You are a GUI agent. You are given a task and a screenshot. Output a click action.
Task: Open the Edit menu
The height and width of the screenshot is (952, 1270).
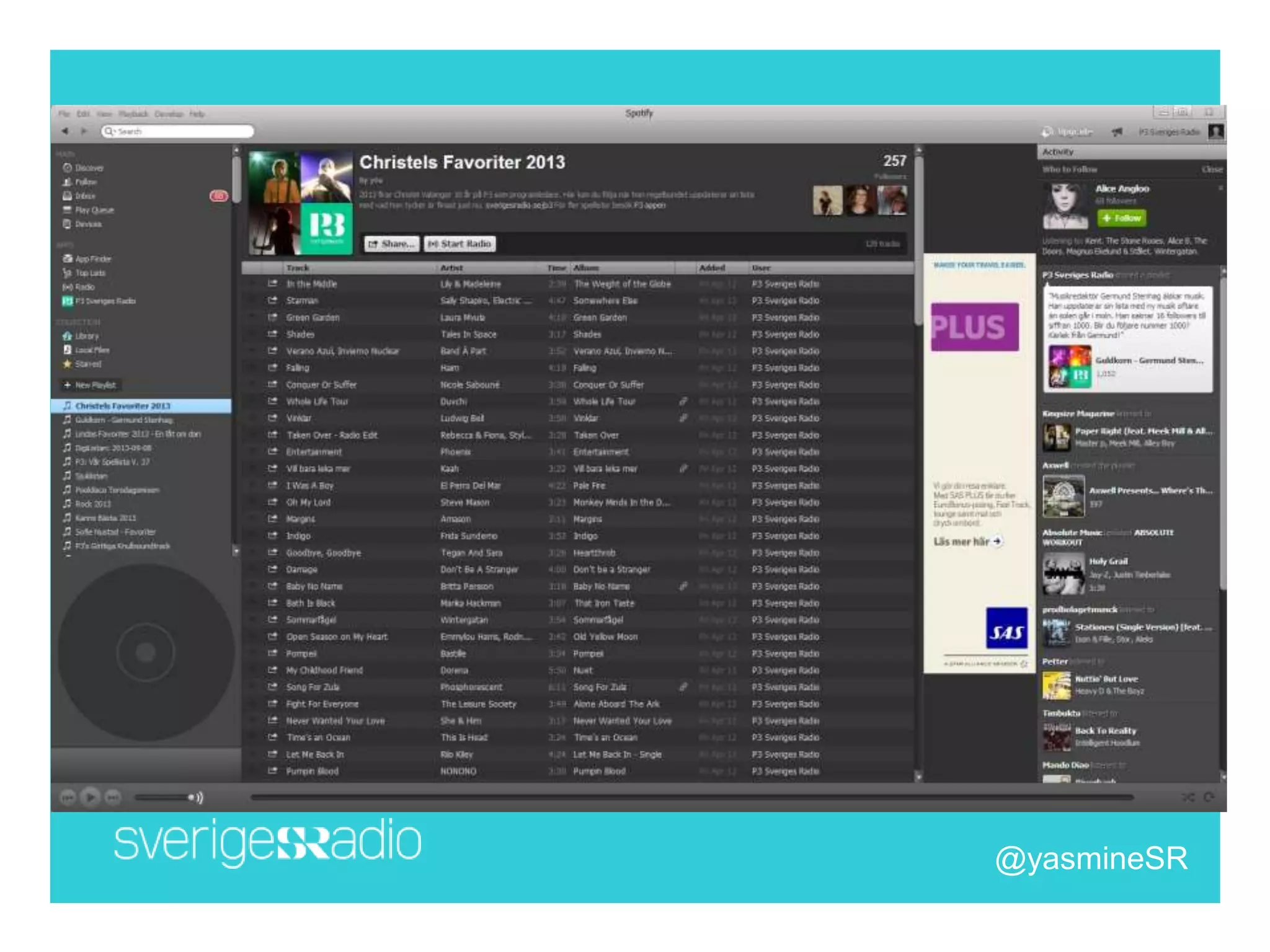click(83, 114)
